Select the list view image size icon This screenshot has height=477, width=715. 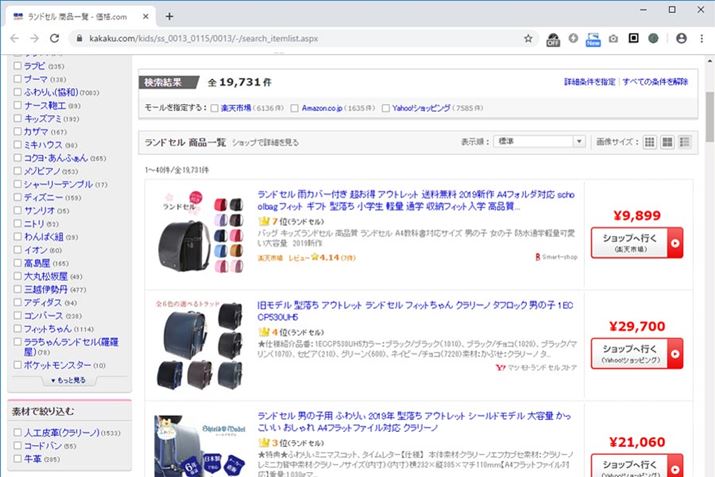(x=684, y=142)
